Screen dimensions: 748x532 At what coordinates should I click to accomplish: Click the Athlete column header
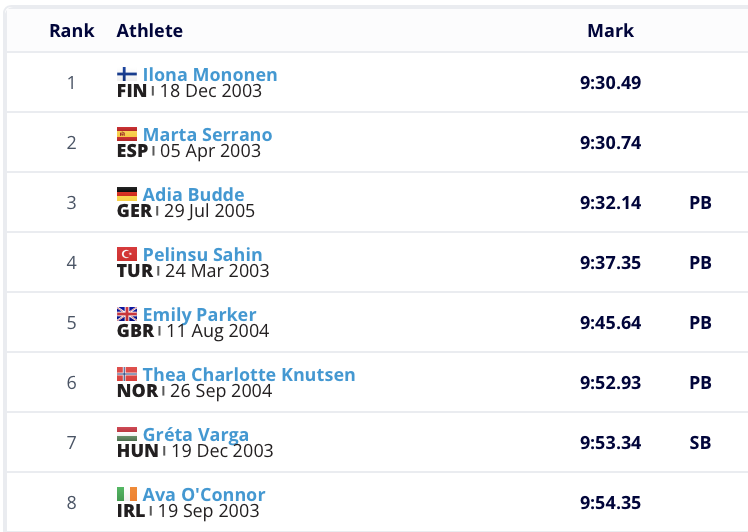[150, 30]
